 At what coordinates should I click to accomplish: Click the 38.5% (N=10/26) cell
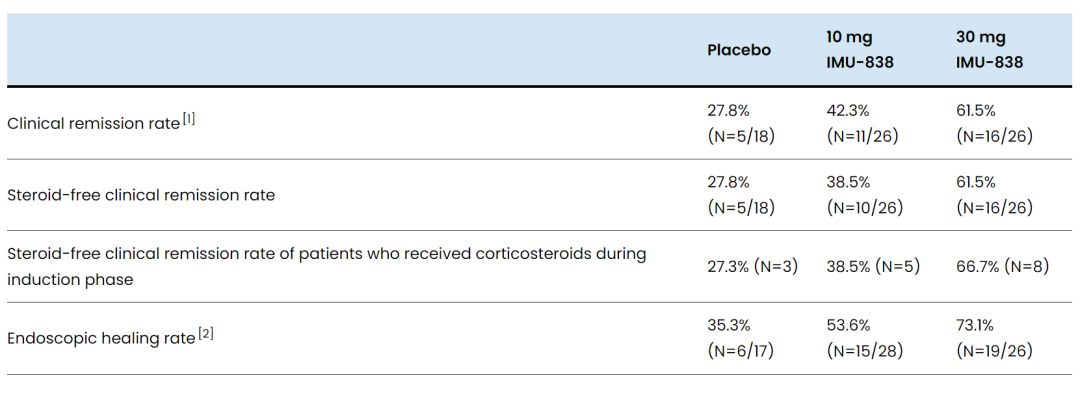tap(865, 195)
